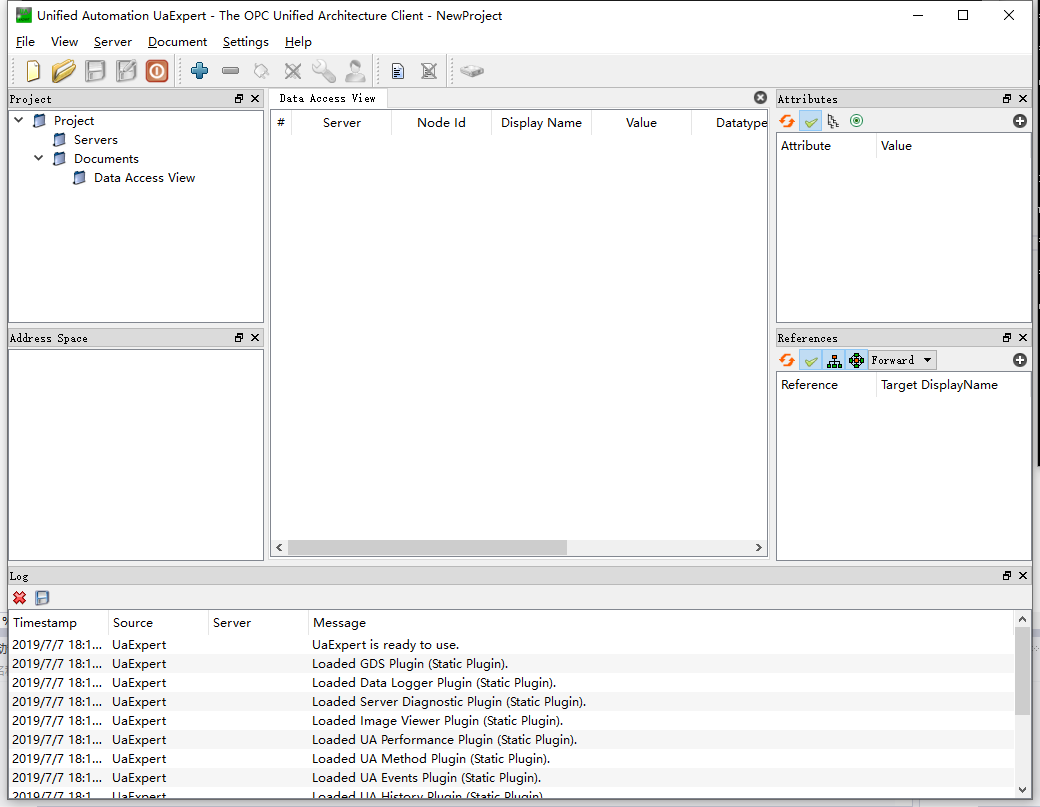Click the remove document crossed page icon
Screen dimensions: 1040x807
(429, 71)
